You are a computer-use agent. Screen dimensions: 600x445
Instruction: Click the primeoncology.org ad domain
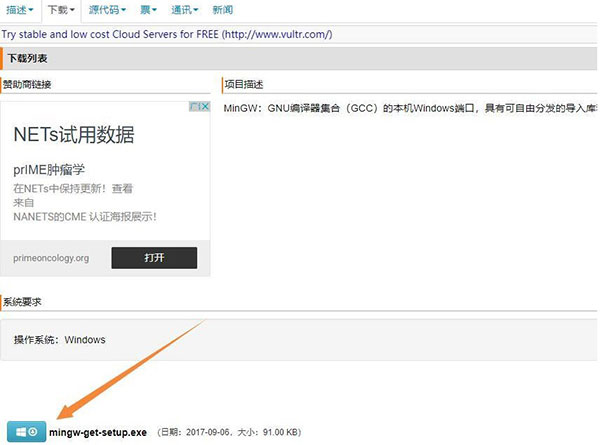(x=51, y=258)
